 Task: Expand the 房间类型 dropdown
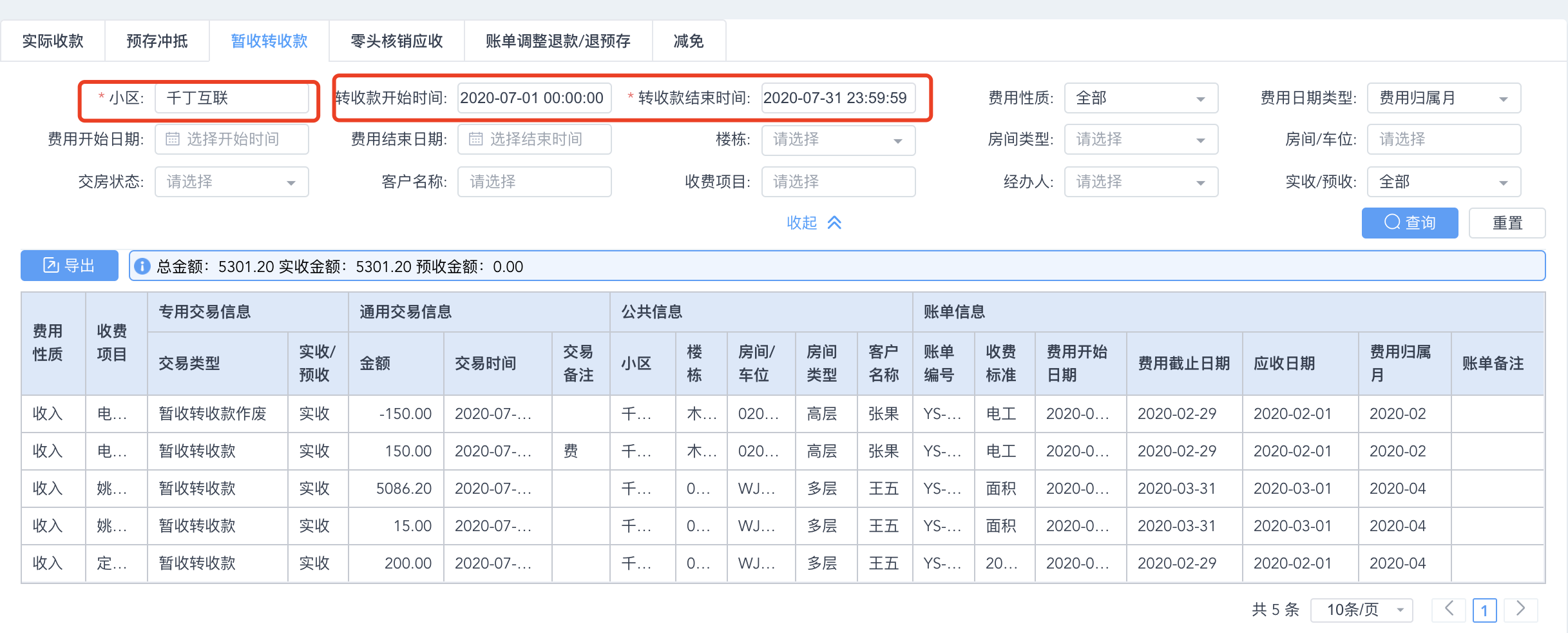tap(1141, 139)
